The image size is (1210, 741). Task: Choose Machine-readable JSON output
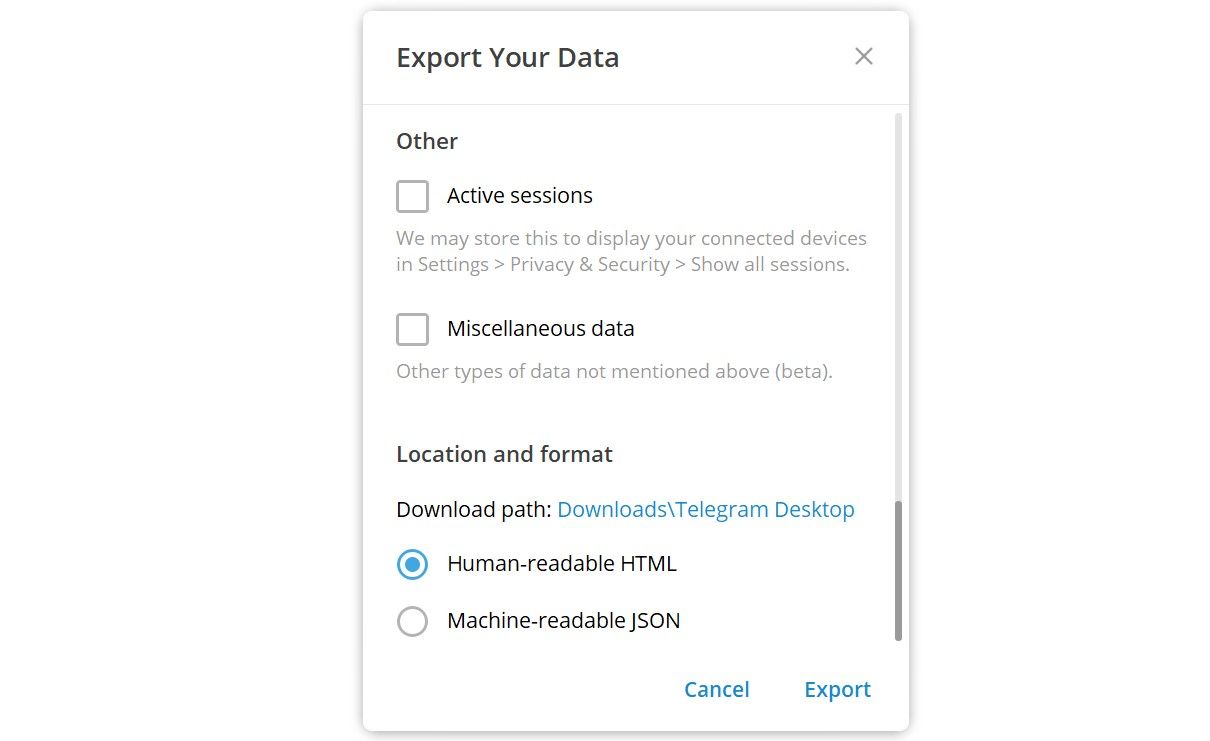click(x=412, y=621)
